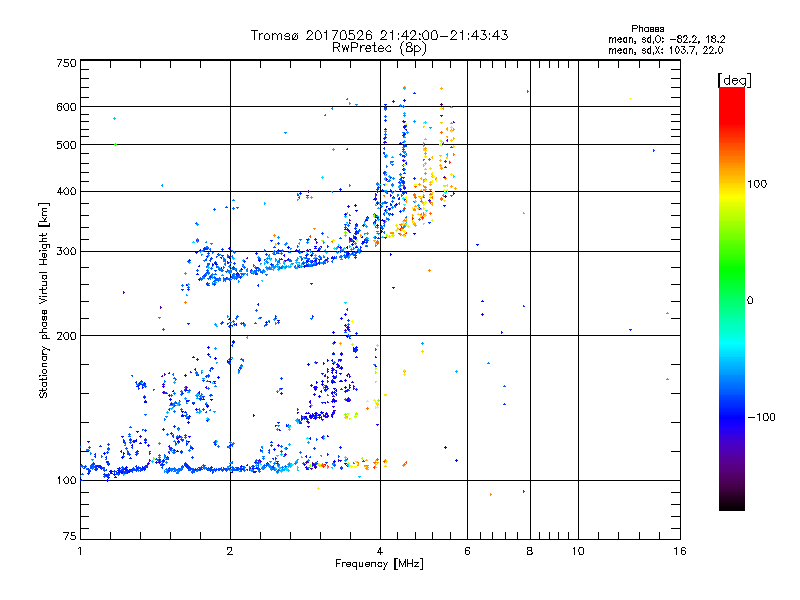Click the "Phases" header label

click(x=647, y=29)
